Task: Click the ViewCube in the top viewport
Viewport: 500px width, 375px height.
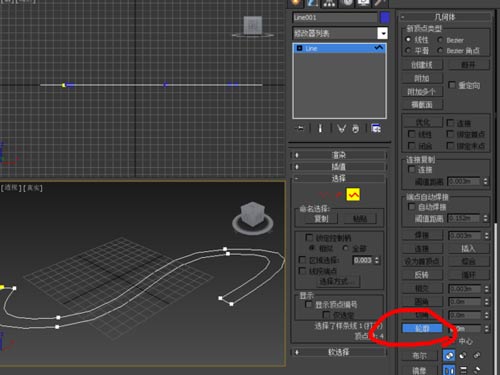Action: click(x=253, y=26)
